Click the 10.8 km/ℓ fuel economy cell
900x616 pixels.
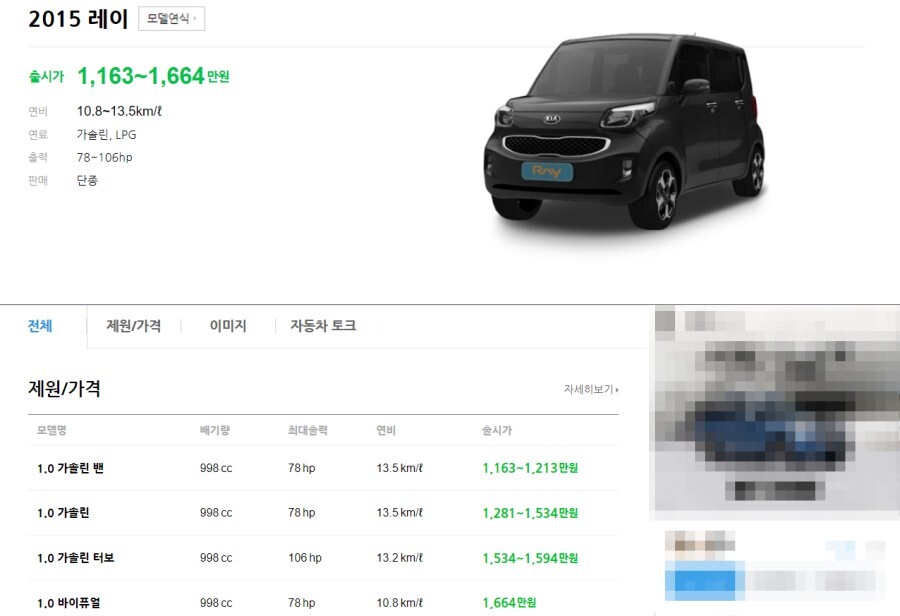(399, 603)
